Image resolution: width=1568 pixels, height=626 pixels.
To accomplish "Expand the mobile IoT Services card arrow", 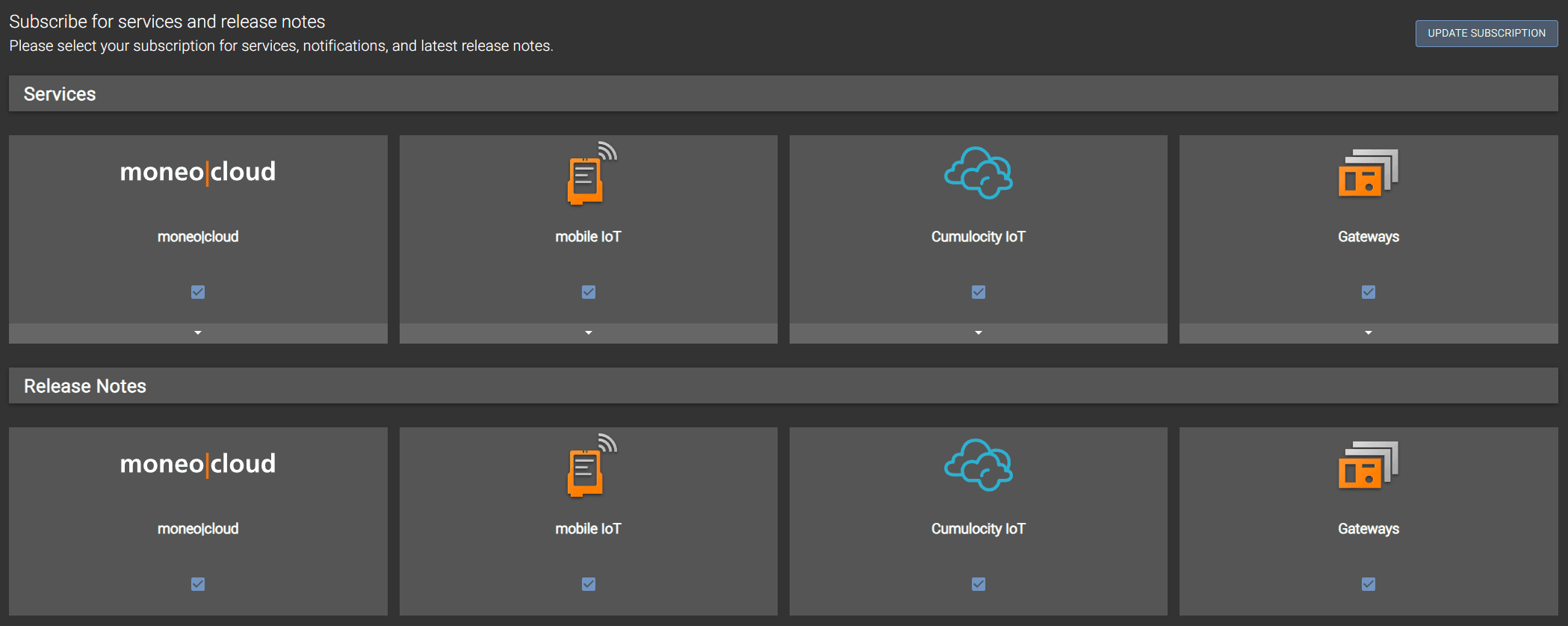I will click(589, 333).
